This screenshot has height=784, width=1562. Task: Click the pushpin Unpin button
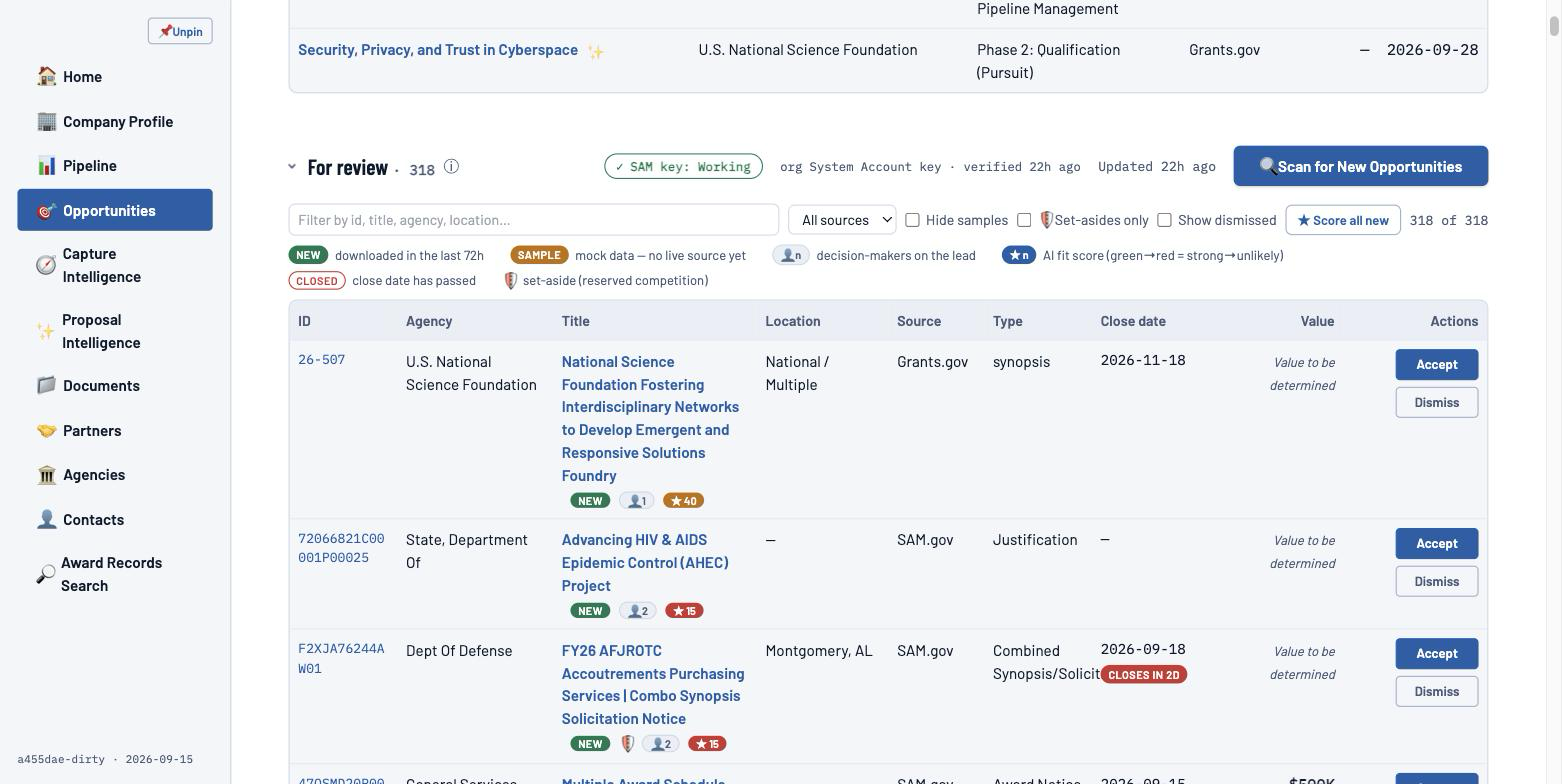coord(180,31)
